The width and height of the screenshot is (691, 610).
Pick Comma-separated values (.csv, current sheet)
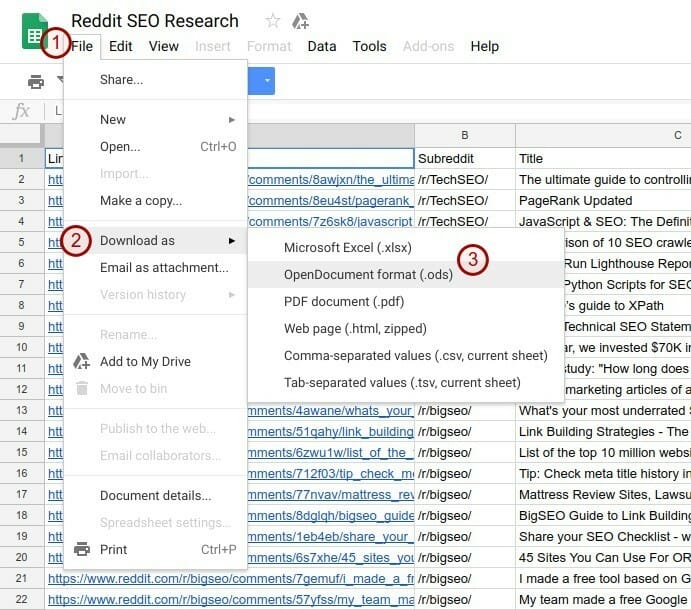pos(415,355)
